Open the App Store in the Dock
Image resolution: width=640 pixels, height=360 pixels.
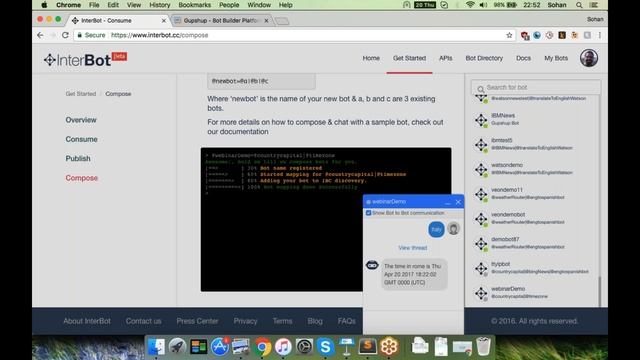(220, 347)
